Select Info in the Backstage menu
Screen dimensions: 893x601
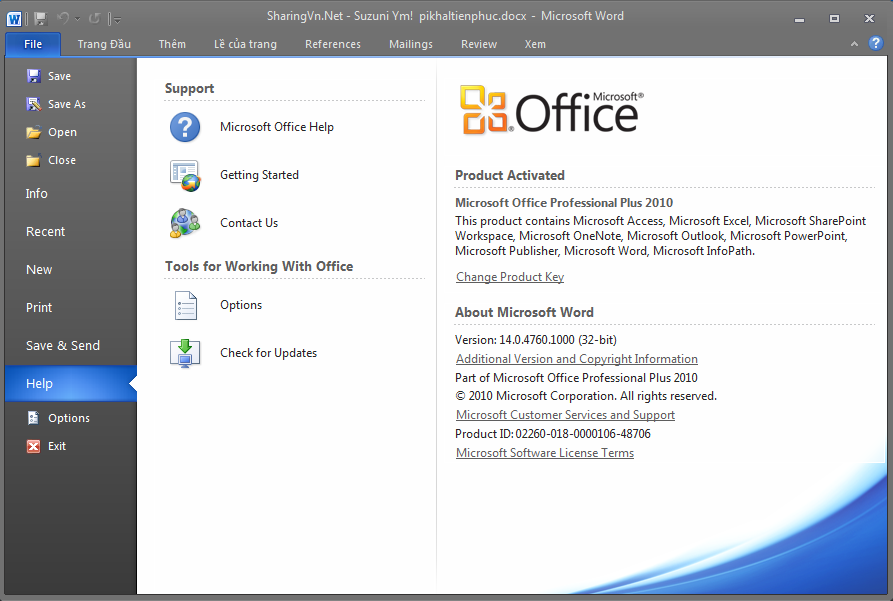point(71,194)
